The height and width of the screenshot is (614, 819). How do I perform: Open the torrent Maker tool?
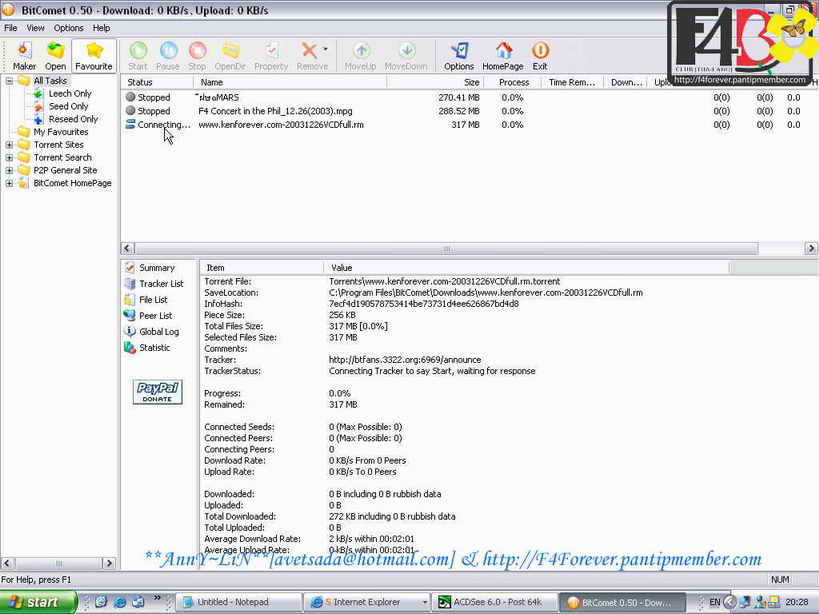(x=24, y=56)
